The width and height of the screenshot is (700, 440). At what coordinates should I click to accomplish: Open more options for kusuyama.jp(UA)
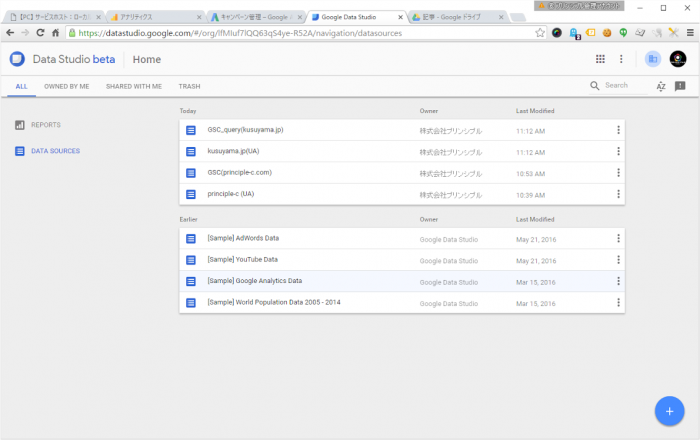pos(618,151)
